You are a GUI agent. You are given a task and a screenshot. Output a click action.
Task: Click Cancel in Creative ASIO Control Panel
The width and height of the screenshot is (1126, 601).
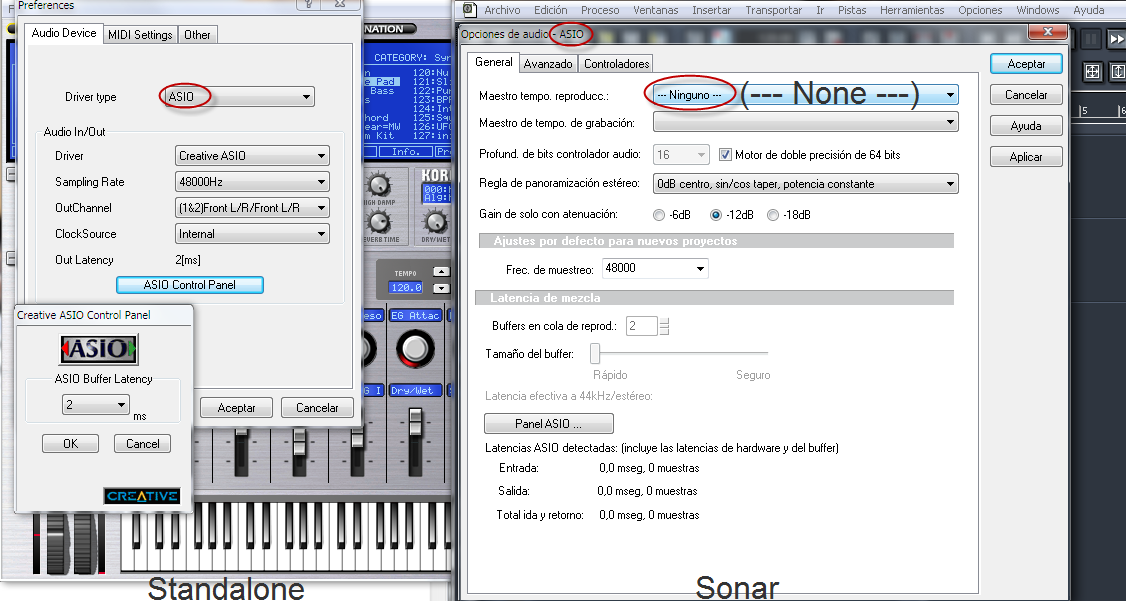(x=142, y=444)
